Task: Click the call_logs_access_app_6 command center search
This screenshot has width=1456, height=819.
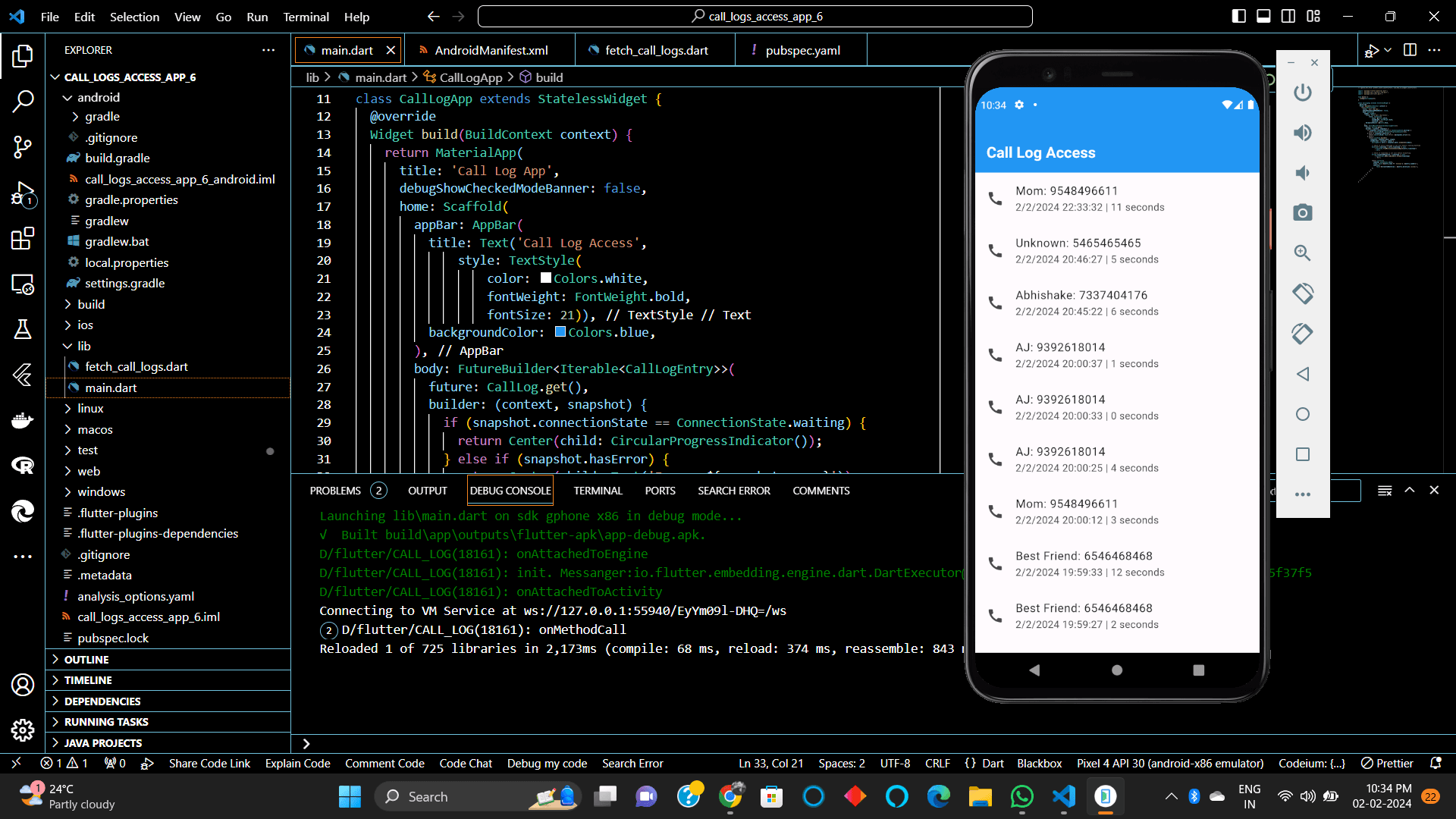Action: coord(755,16)
